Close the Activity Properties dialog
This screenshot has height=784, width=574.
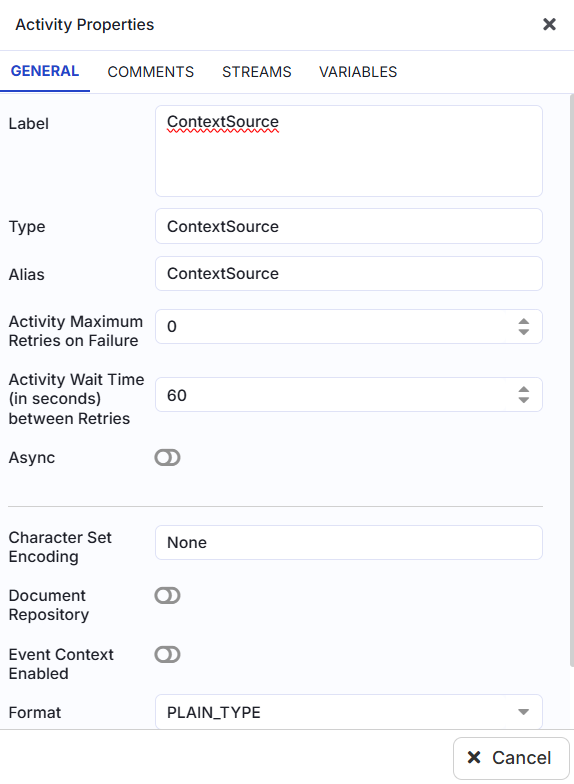tap(549, 24)
